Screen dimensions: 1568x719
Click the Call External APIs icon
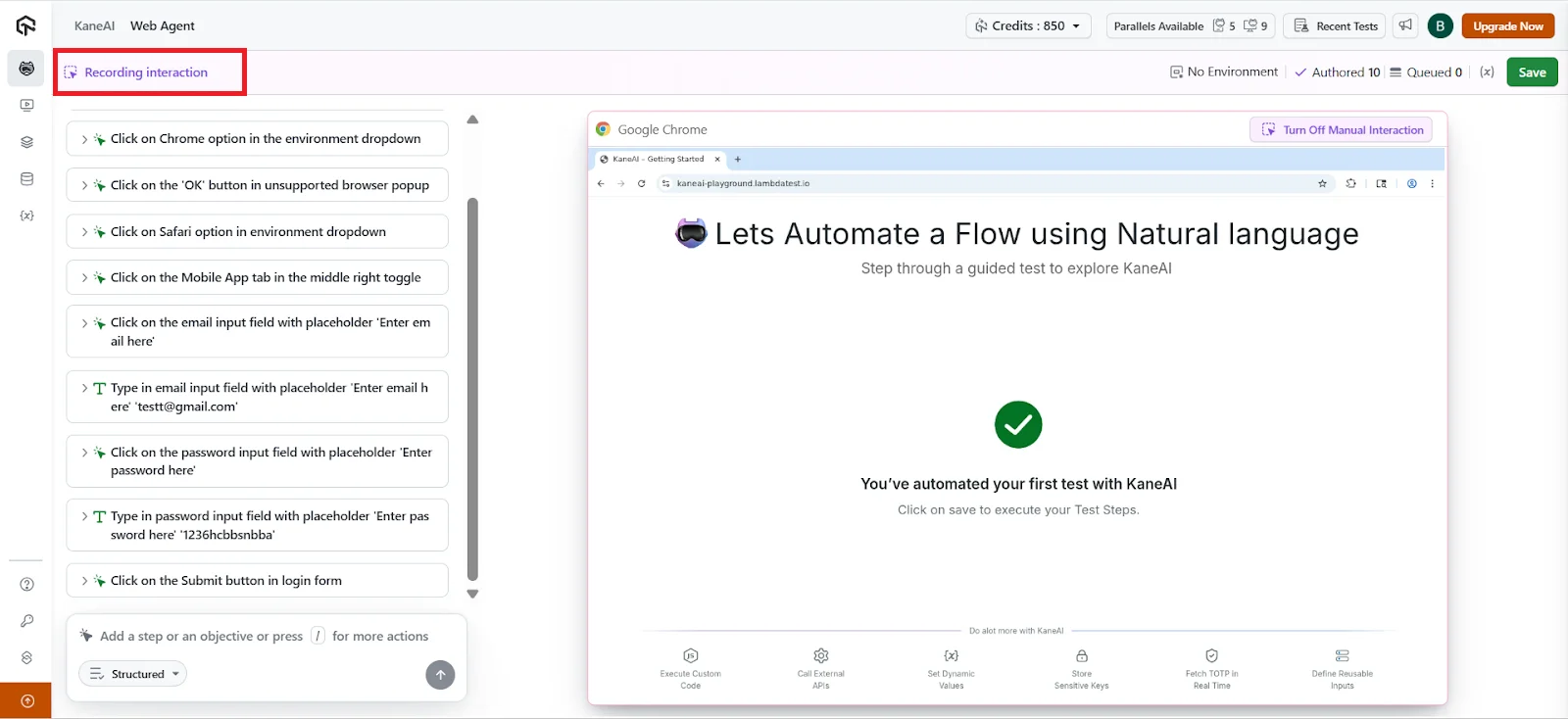pos(820,655)
